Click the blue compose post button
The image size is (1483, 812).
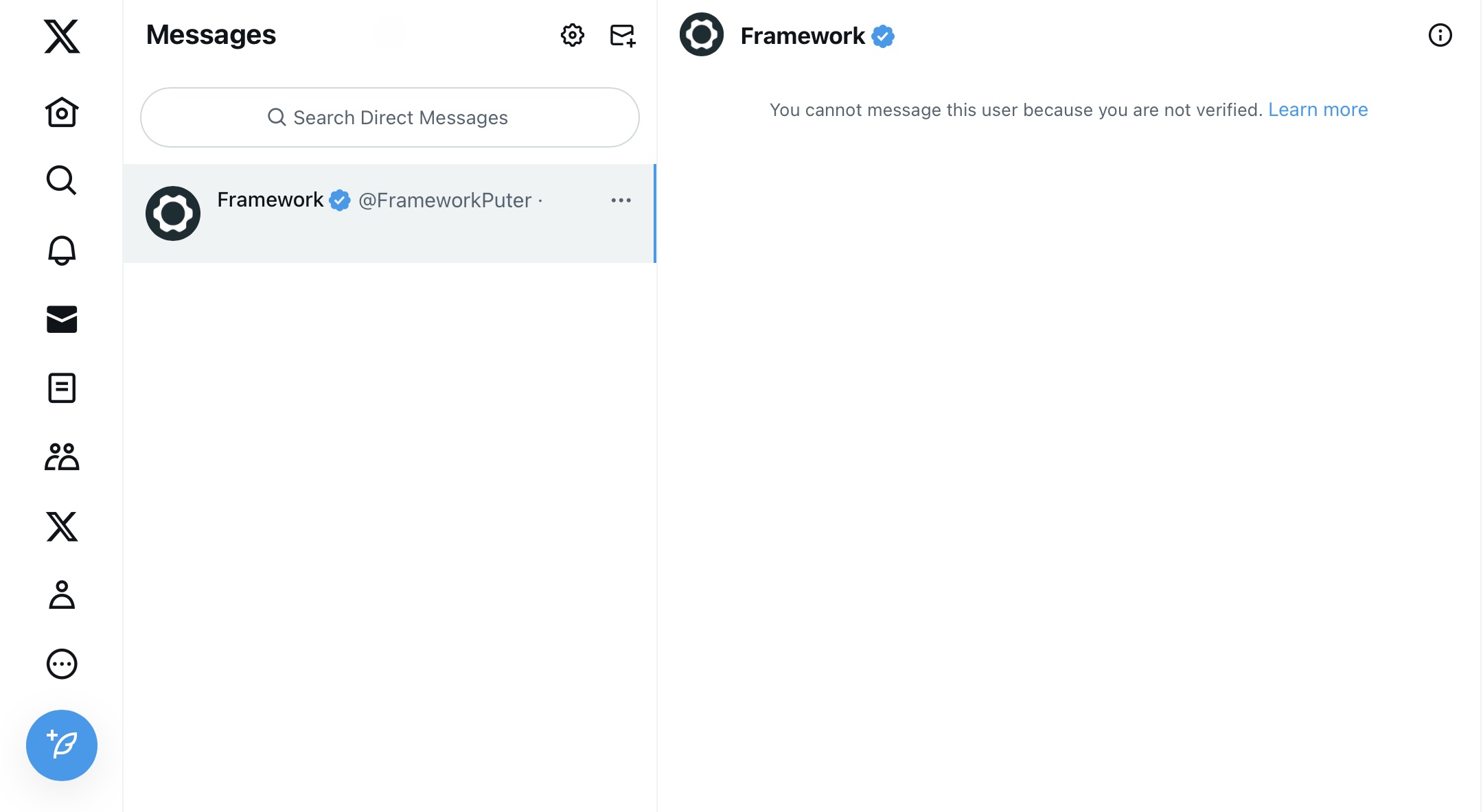[62, 745]
